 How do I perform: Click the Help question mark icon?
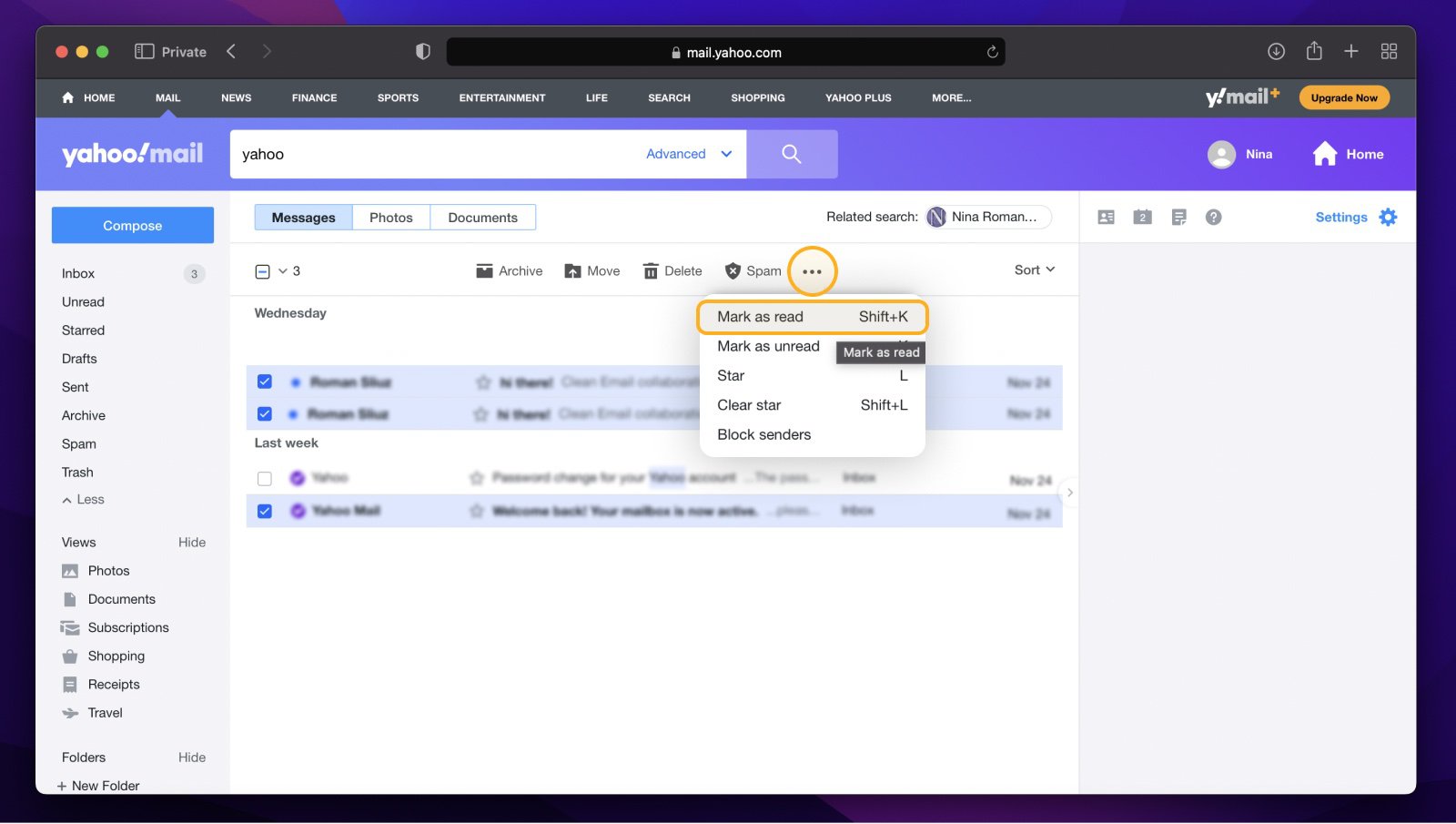pyautogui.click(x=1214, y=217)
